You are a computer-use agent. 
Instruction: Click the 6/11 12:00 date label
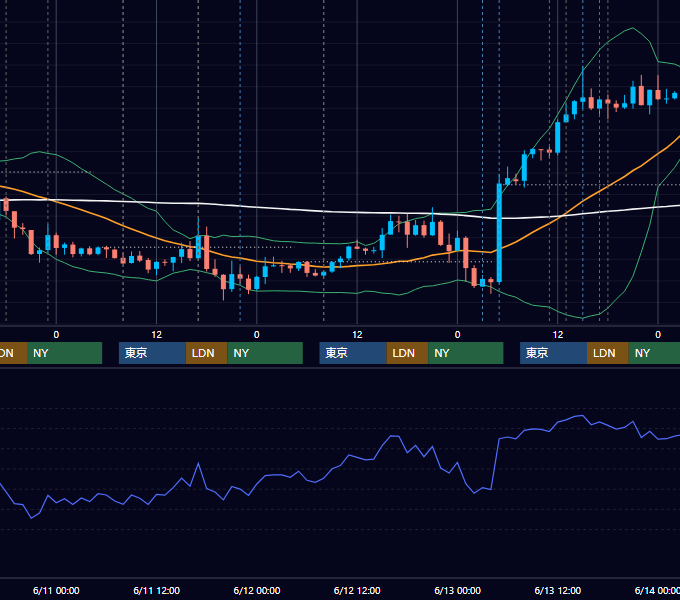[157, 590]
